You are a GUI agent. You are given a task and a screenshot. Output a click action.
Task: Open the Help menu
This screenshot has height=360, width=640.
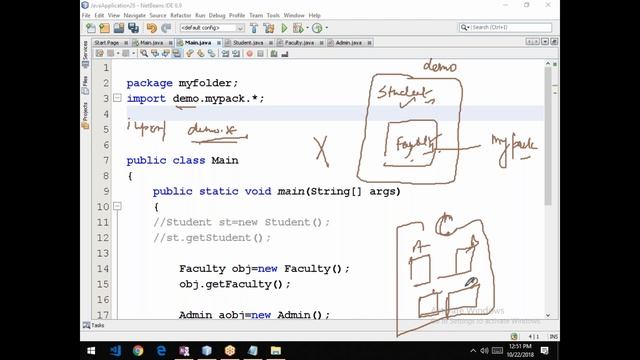pyautogui.click(x=314, y=15)
